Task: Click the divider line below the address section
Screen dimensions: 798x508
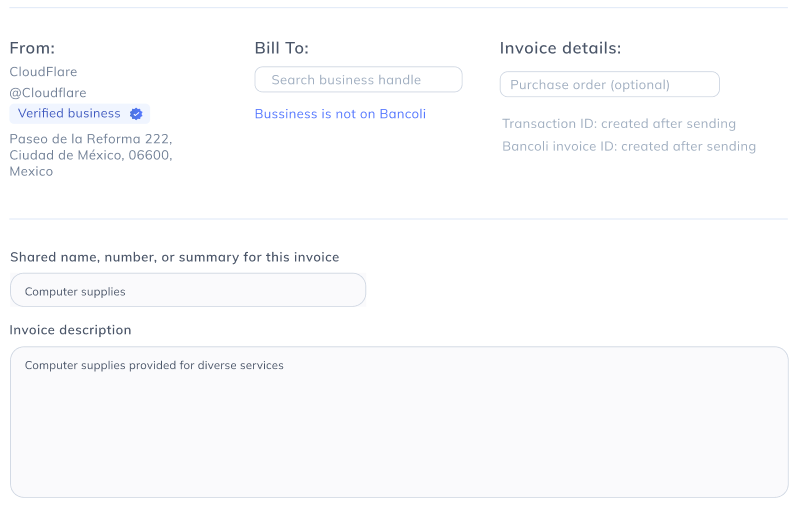Action: pyautogui.click(x=399, y=219)
